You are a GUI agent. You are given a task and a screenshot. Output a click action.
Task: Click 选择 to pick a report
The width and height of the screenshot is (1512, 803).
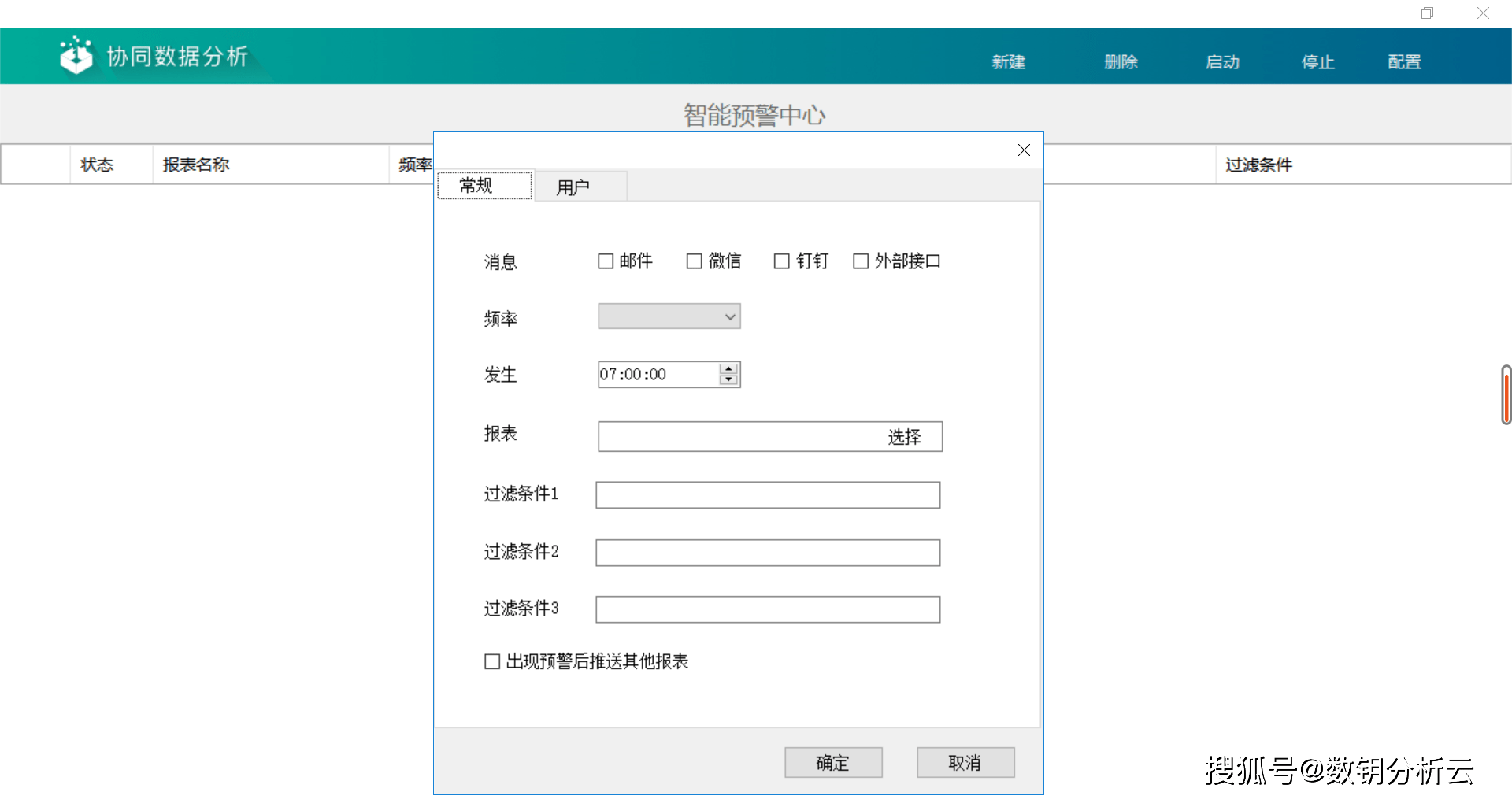[904, 437]
